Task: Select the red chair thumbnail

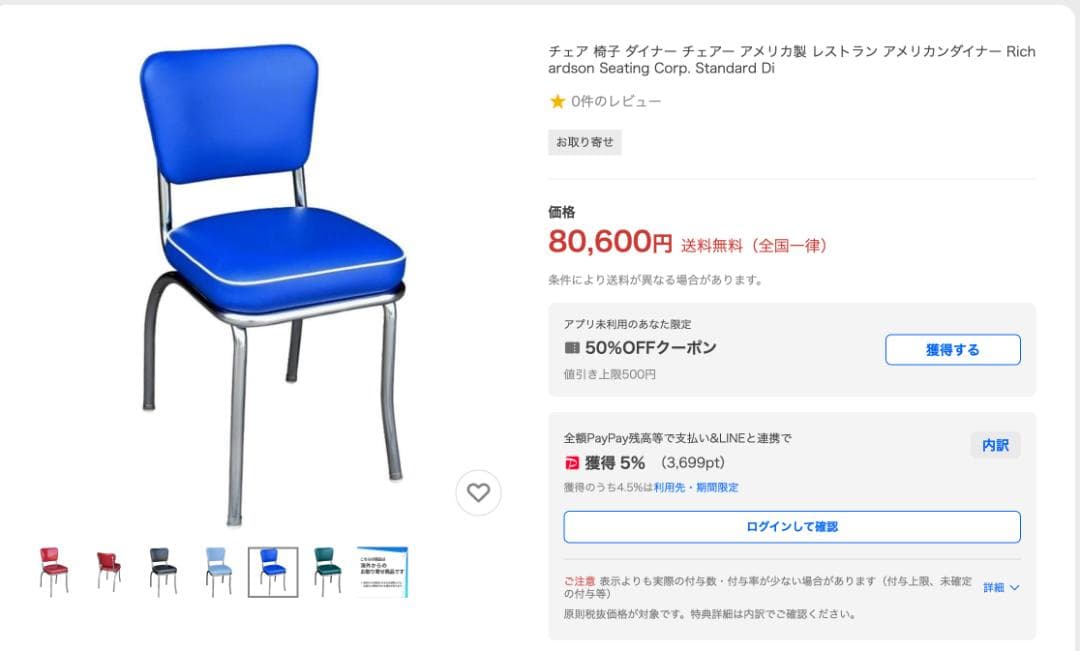Action: pos(55,570)
